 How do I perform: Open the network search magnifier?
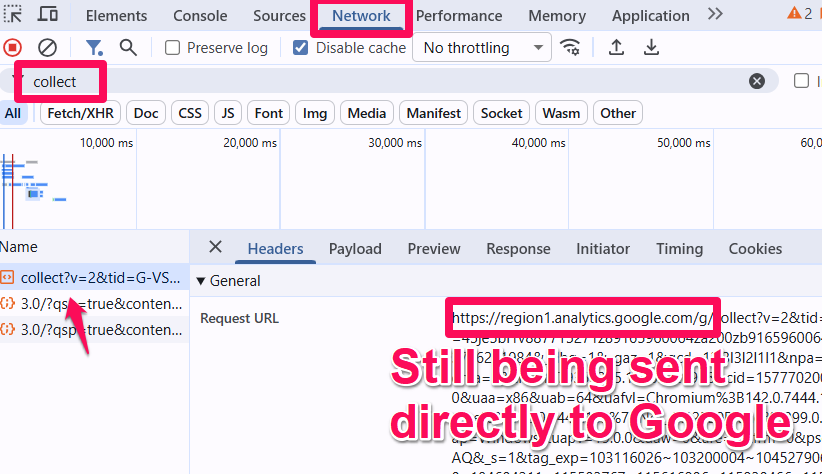[x=128, y=48]
